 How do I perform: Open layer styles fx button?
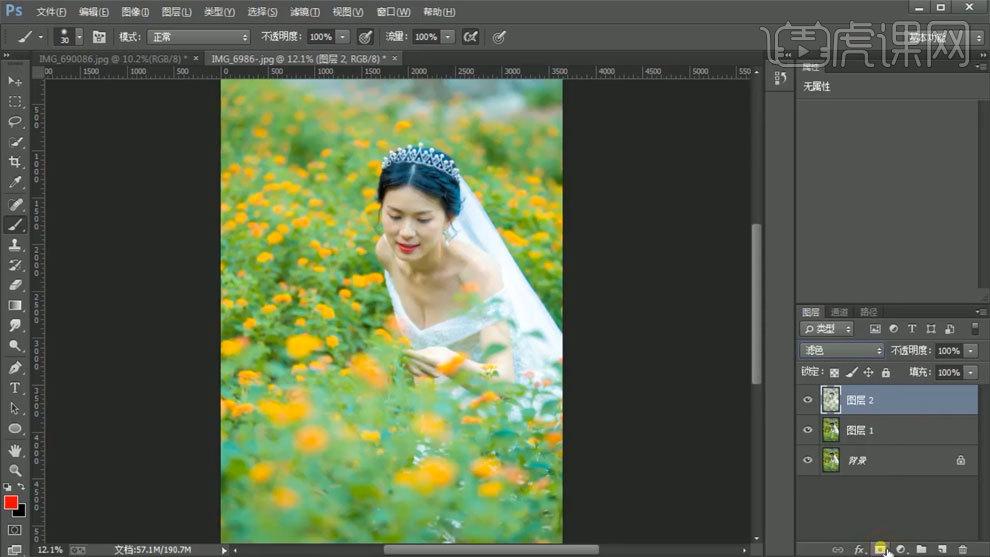pos(859,549)
